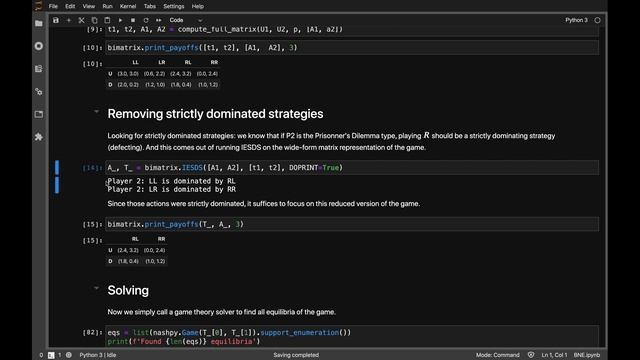Image resolution: width=640 pixels, height=360 pixels.
Task: Select heading Removing strictly dominated strategies
Action: (215, 114)
